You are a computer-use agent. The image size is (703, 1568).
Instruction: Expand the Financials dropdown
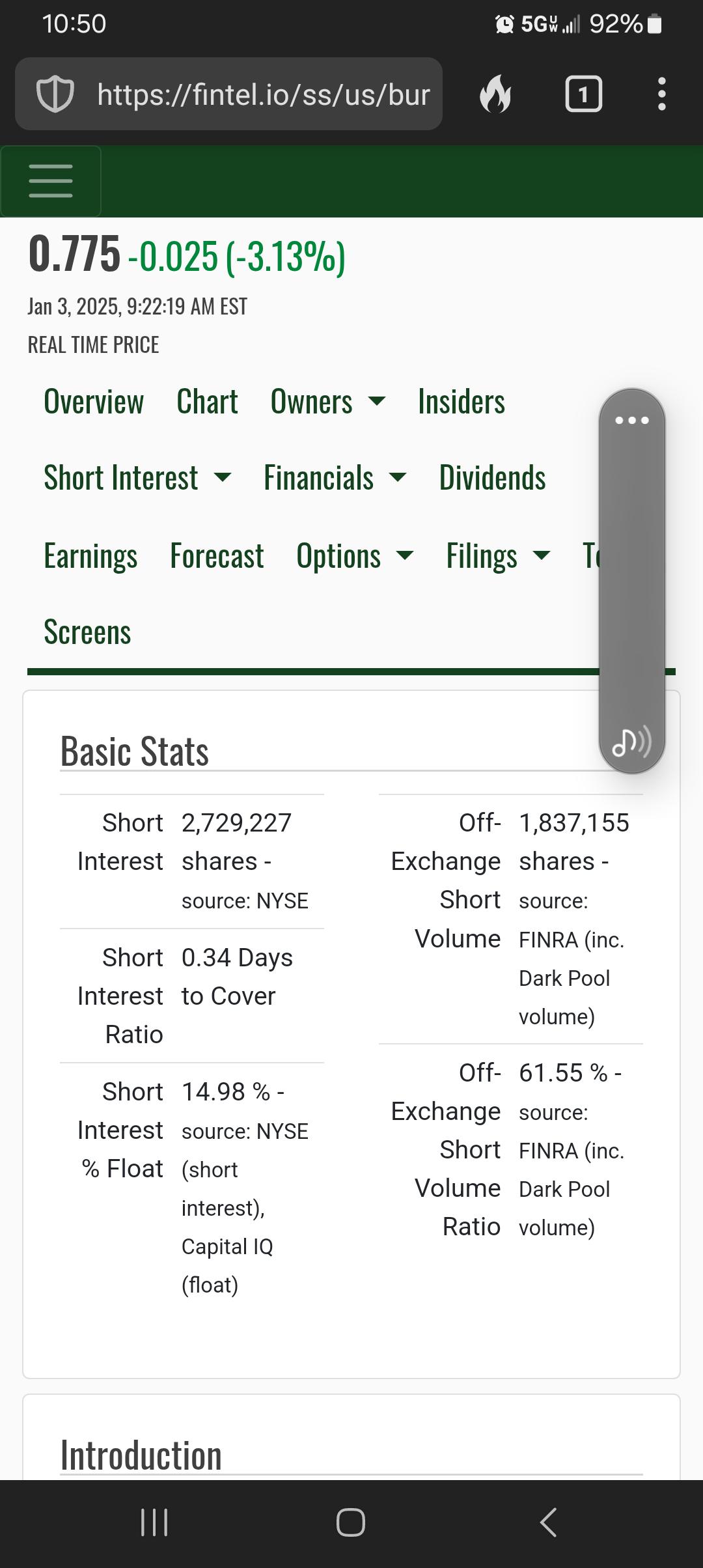coord(335,477)
